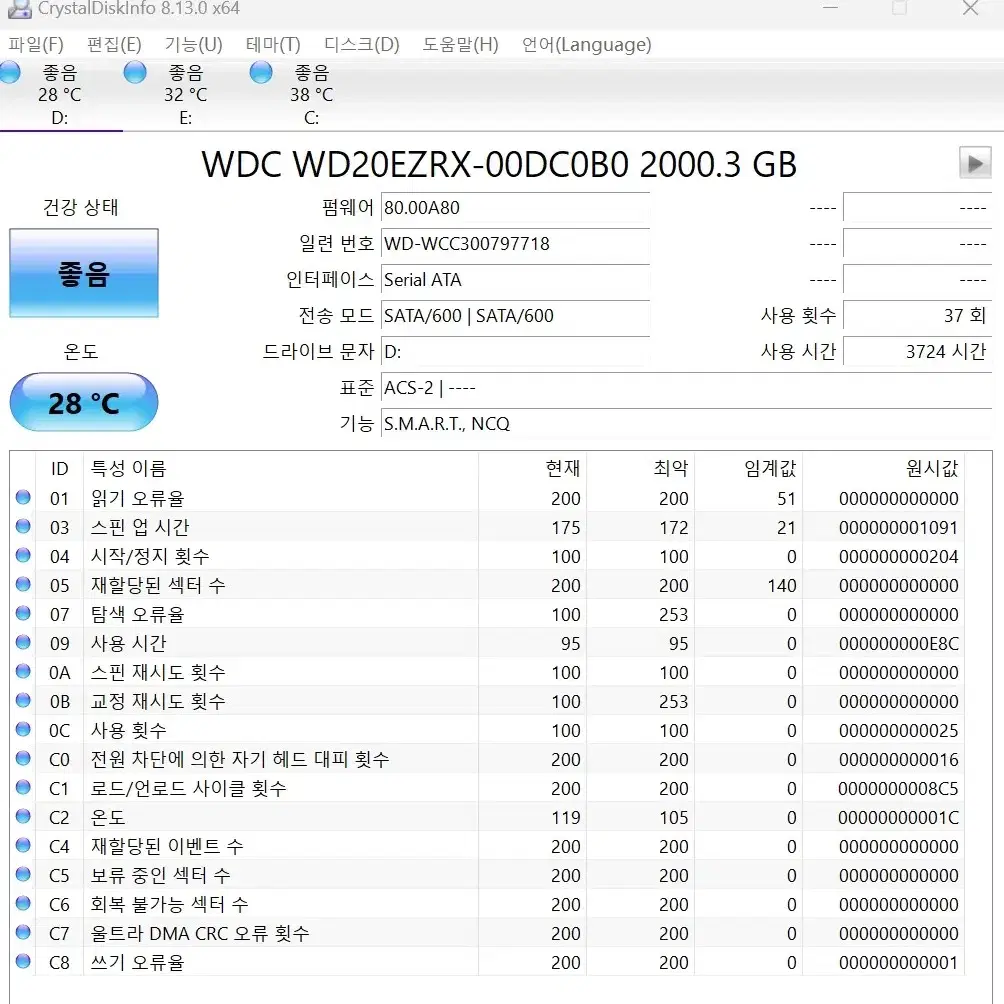This screenshot has height=1004, width=1004.
Task: Click the standard field ACS-2
Action: click(686, 387)
